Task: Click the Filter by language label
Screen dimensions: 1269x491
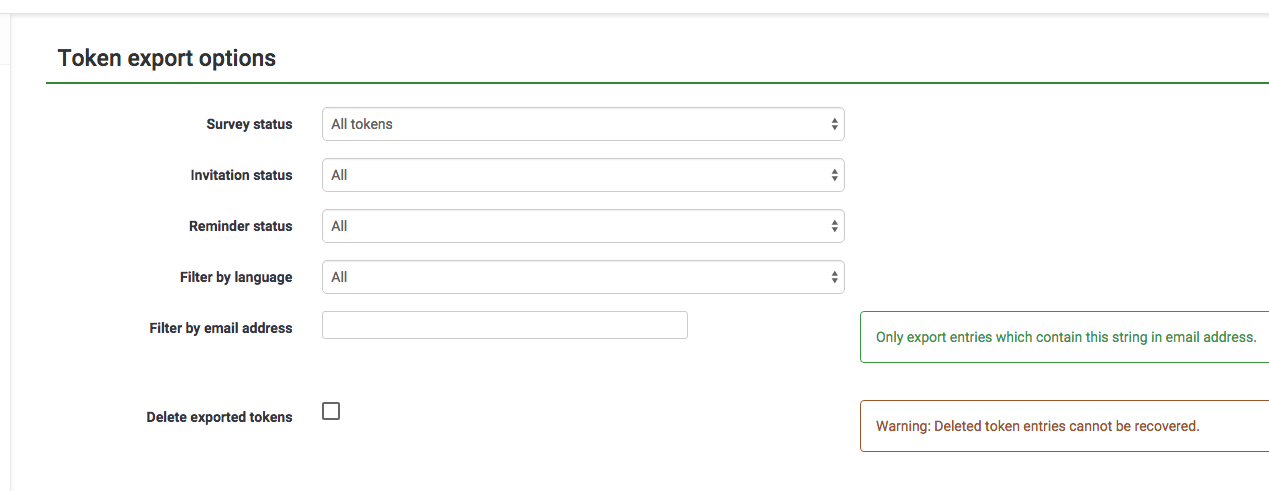Action: [x=236, y=277]
